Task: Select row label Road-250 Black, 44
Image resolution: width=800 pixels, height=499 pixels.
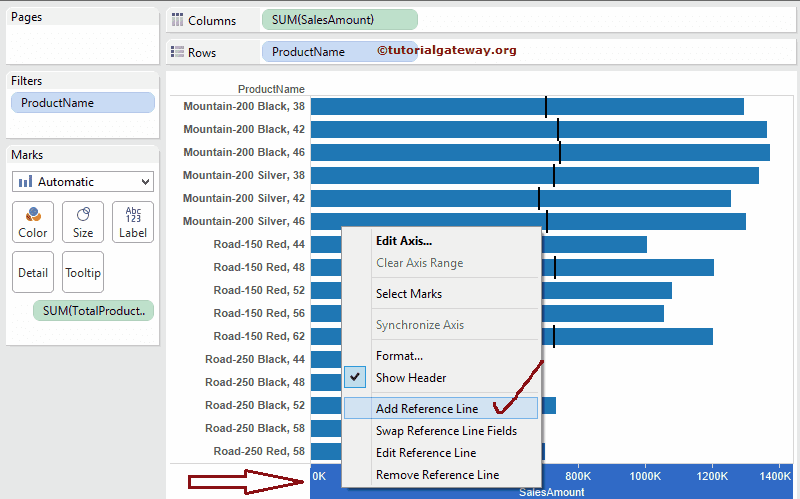Action: tap(255, 359)
